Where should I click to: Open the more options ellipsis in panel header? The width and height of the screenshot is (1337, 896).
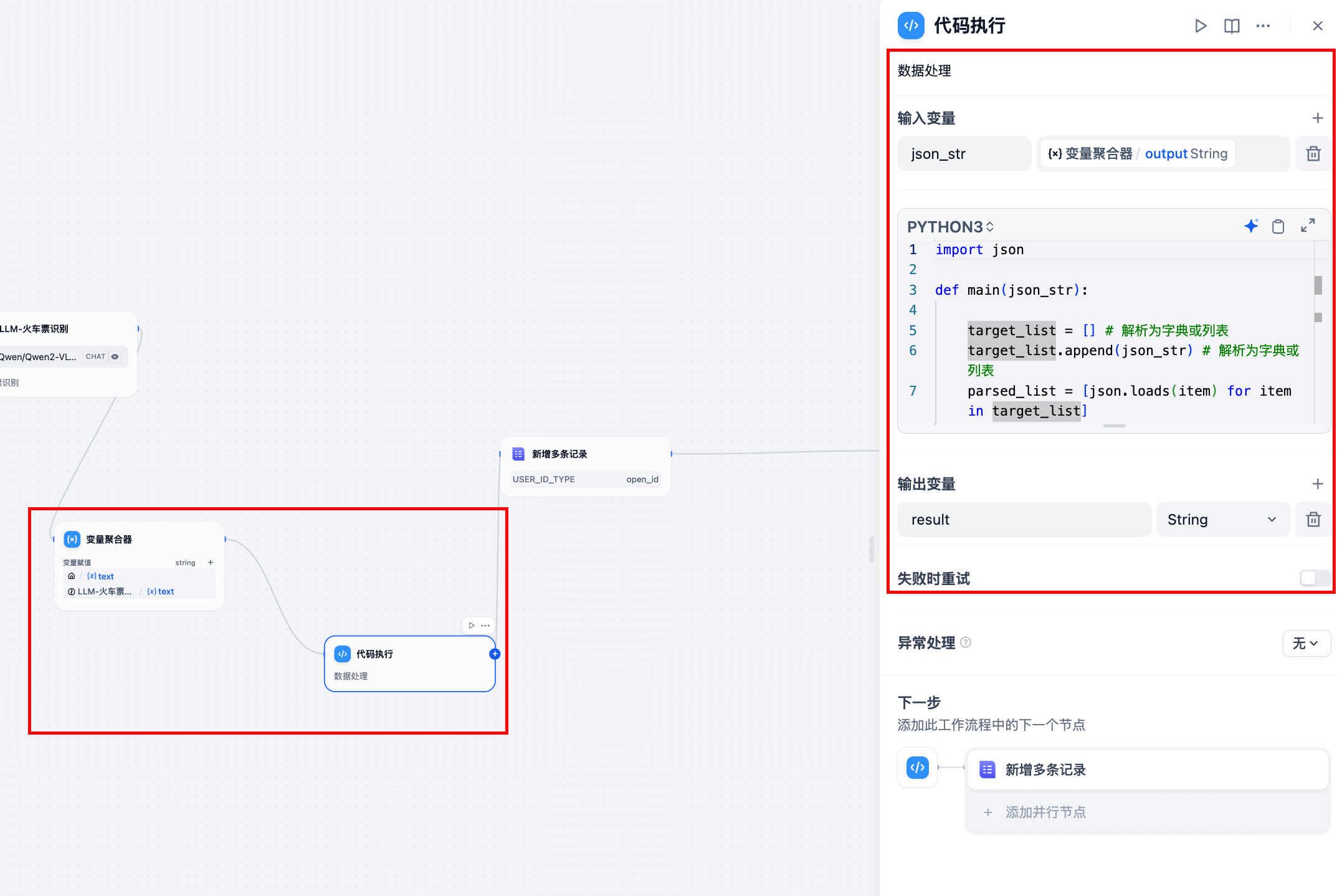click(x=1263, y=26)
